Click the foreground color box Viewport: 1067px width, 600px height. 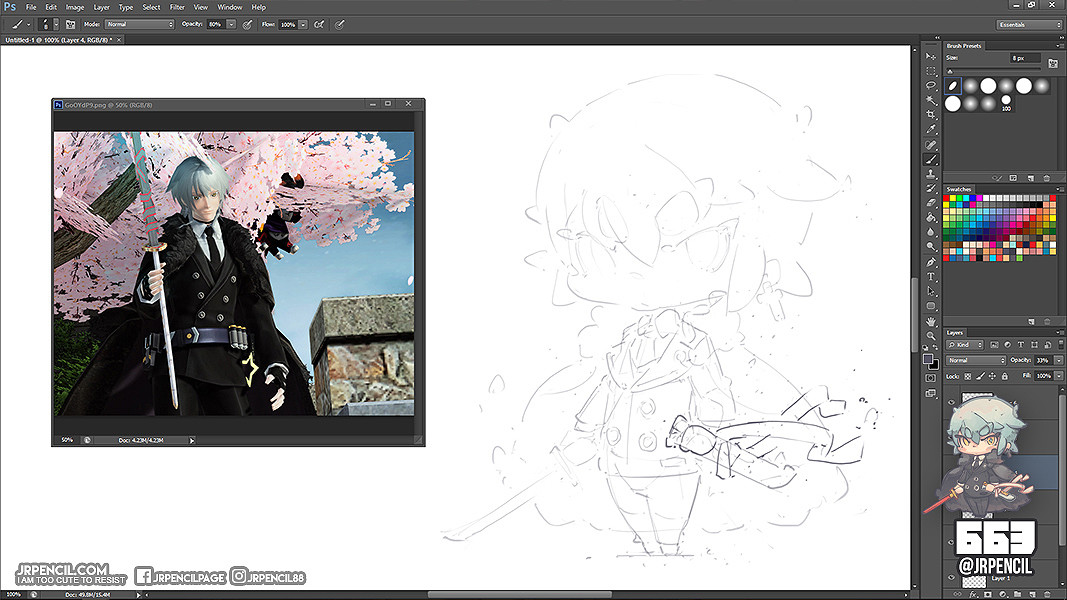[x=928, y=359]
